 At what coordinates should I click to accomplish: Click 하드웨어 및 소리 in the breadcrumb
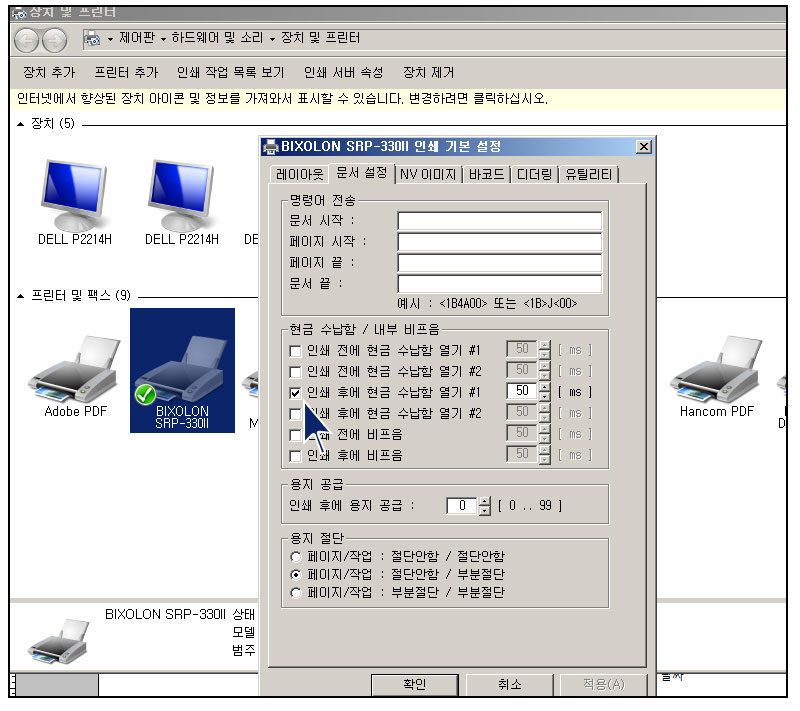pos(217,38)
